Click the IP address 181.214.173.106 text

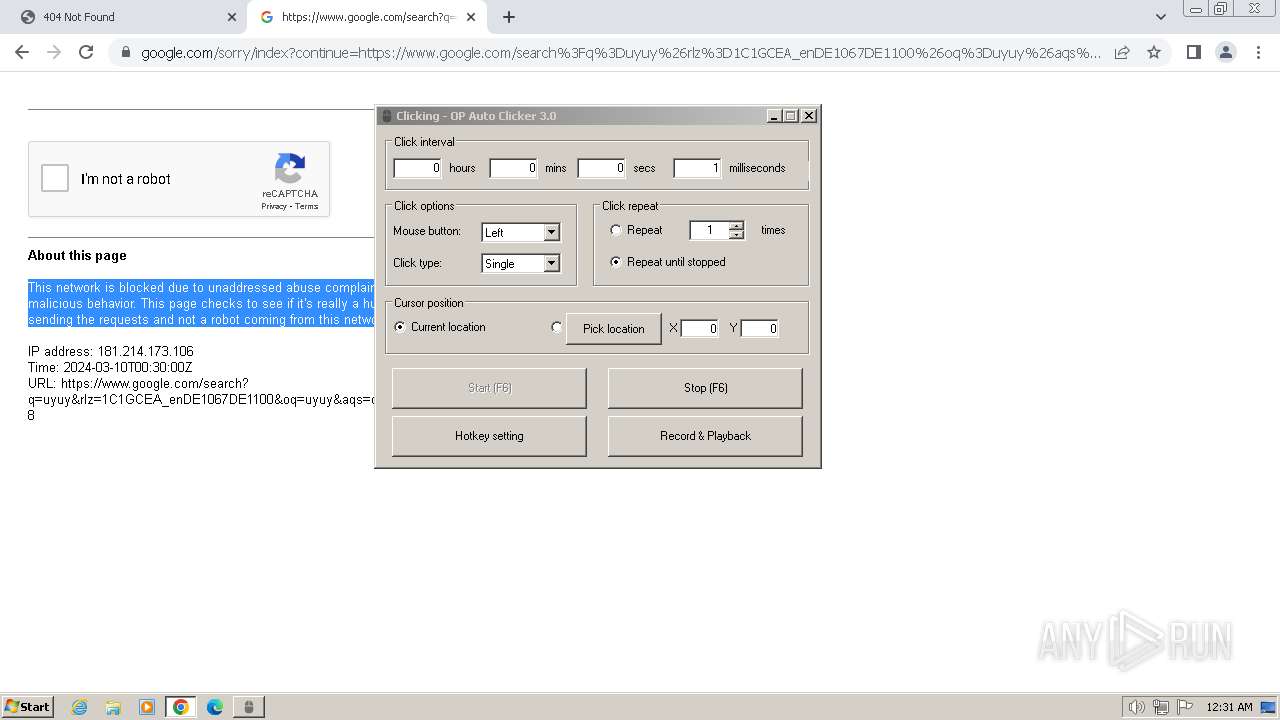111,351
